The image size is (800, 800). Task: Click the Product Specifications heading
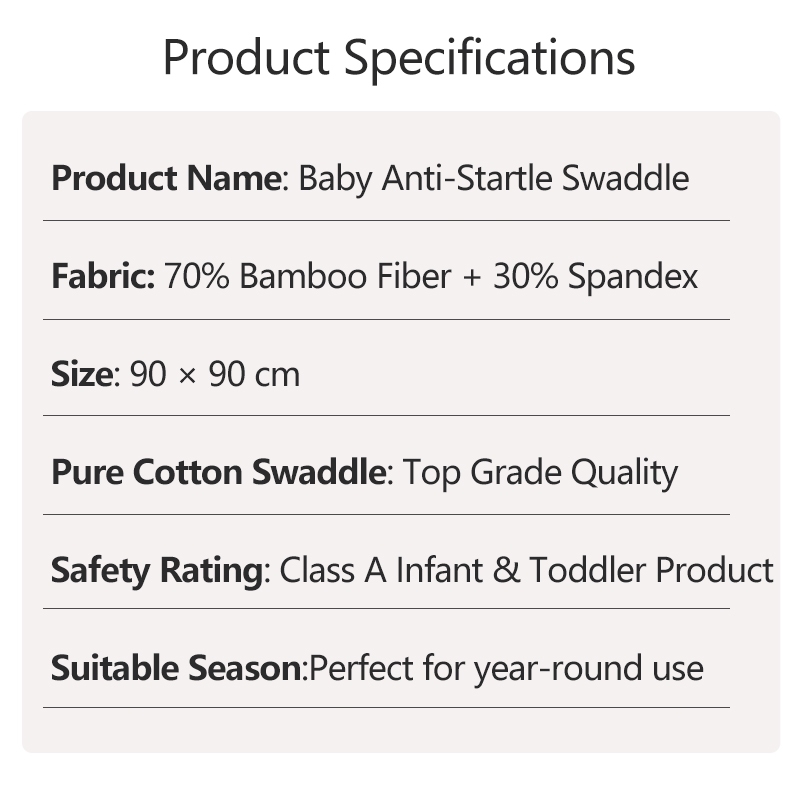(x=399, y=59)
